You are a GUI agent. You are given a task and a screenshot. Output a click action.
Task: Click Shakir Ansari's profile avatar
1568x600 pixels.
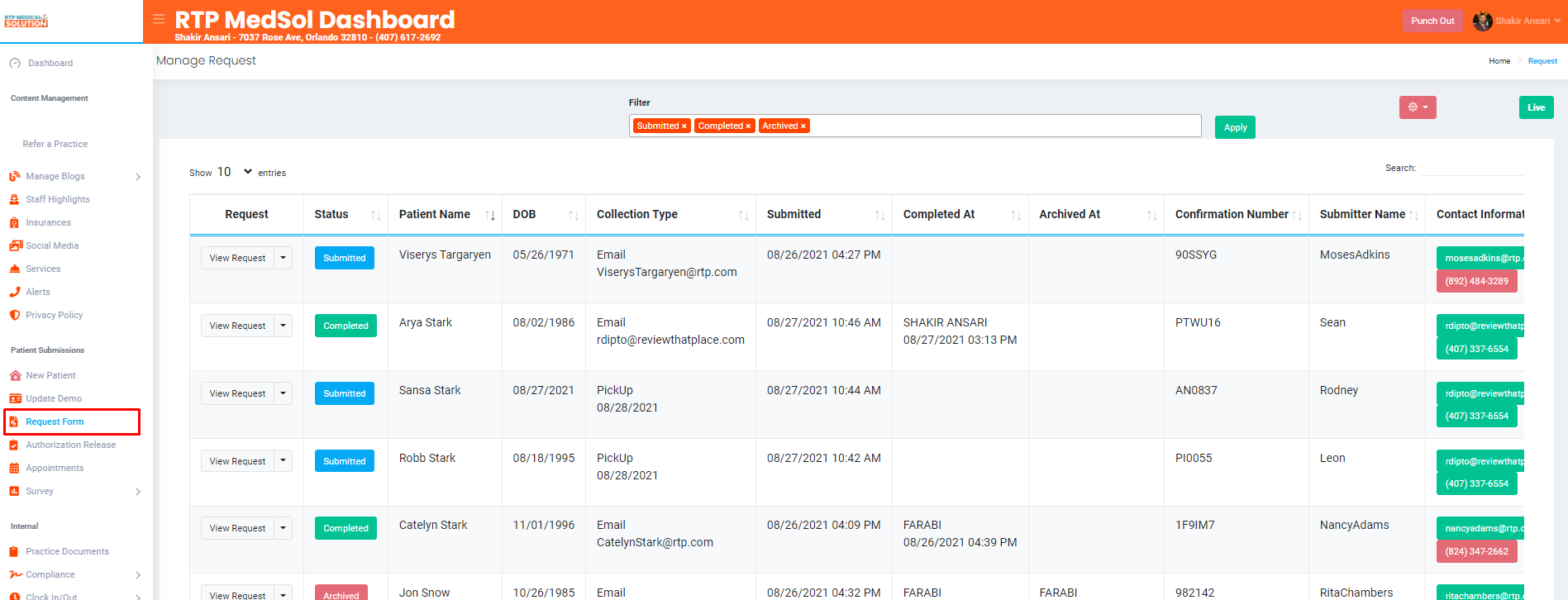[1482, 21]
